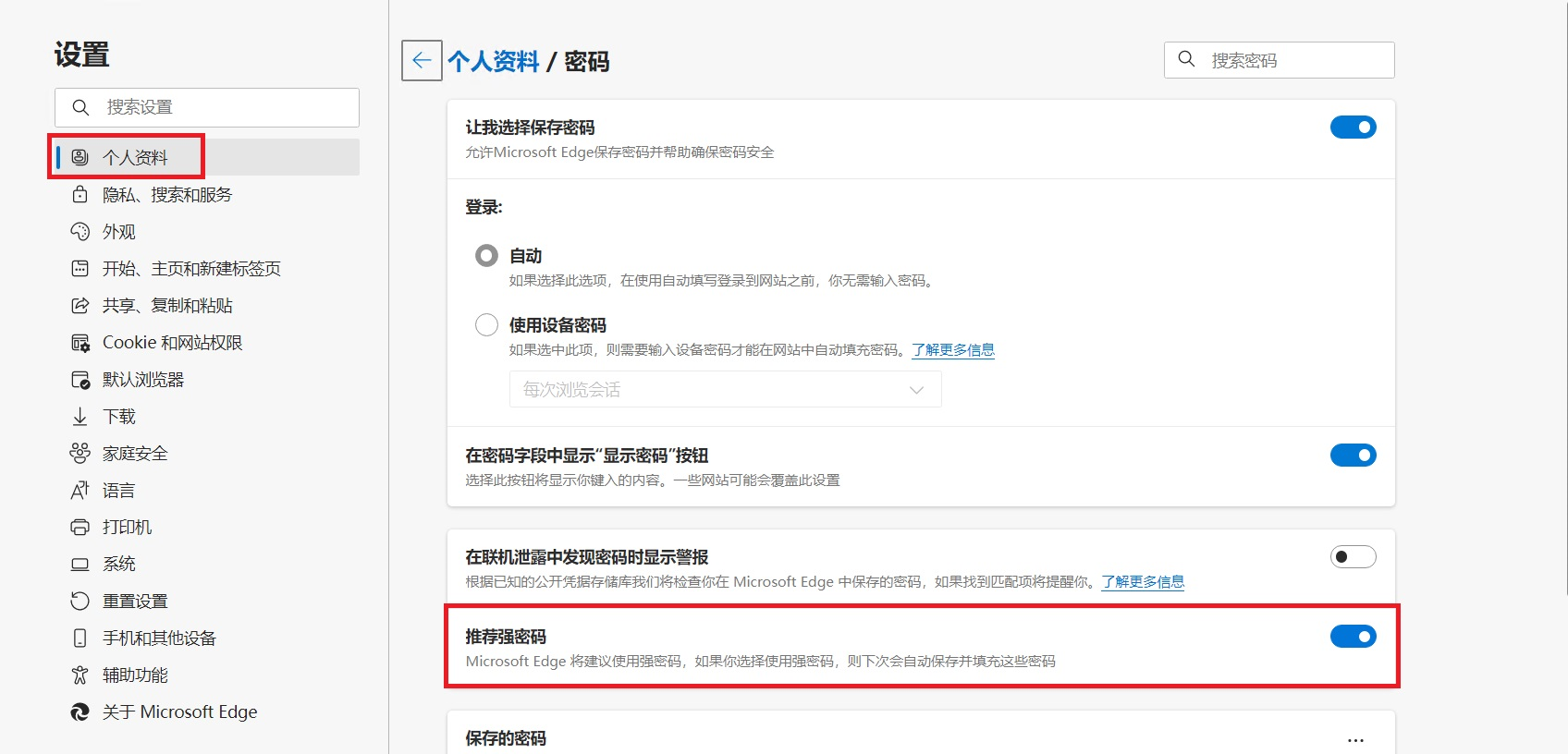Click the magnifier in 搜索设置 box
This screenshot has height=754, width=1568.
(x=80, y=107)
